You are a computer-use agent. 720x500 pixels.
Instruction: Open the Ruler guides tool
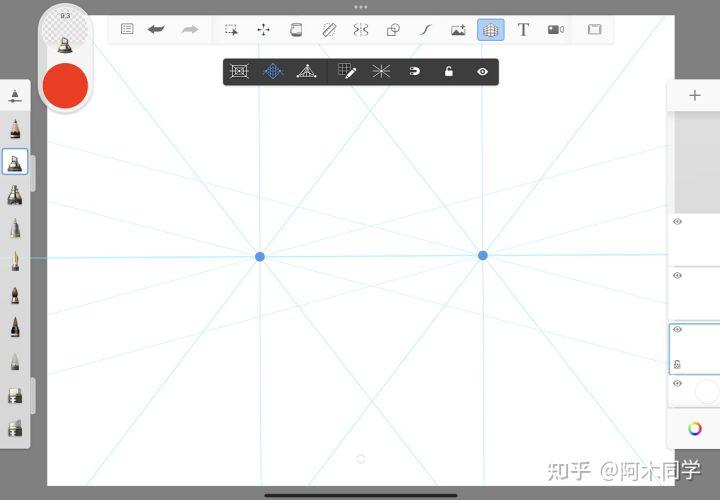[x=329, y=30]
